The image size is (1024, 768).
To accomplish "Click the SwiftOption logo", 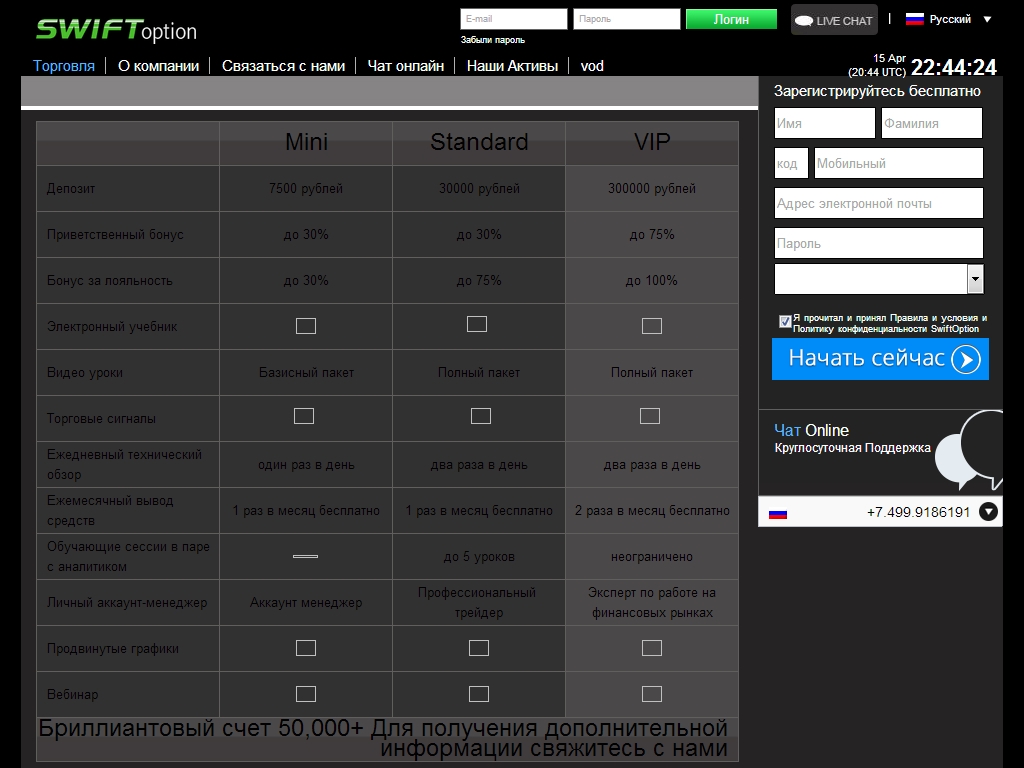I will (x=116, y=30).
